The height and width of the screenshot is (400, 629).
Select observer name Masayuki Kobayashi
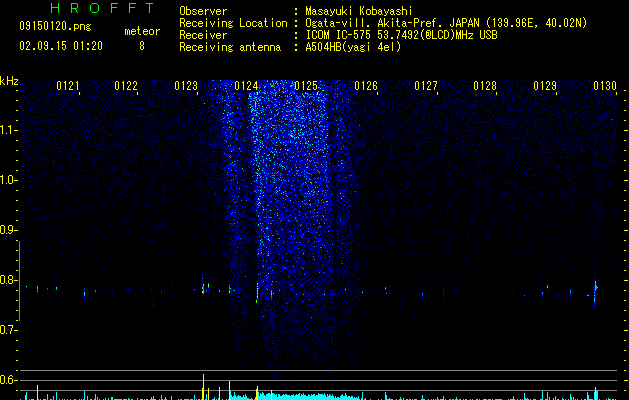click(359, 11)
